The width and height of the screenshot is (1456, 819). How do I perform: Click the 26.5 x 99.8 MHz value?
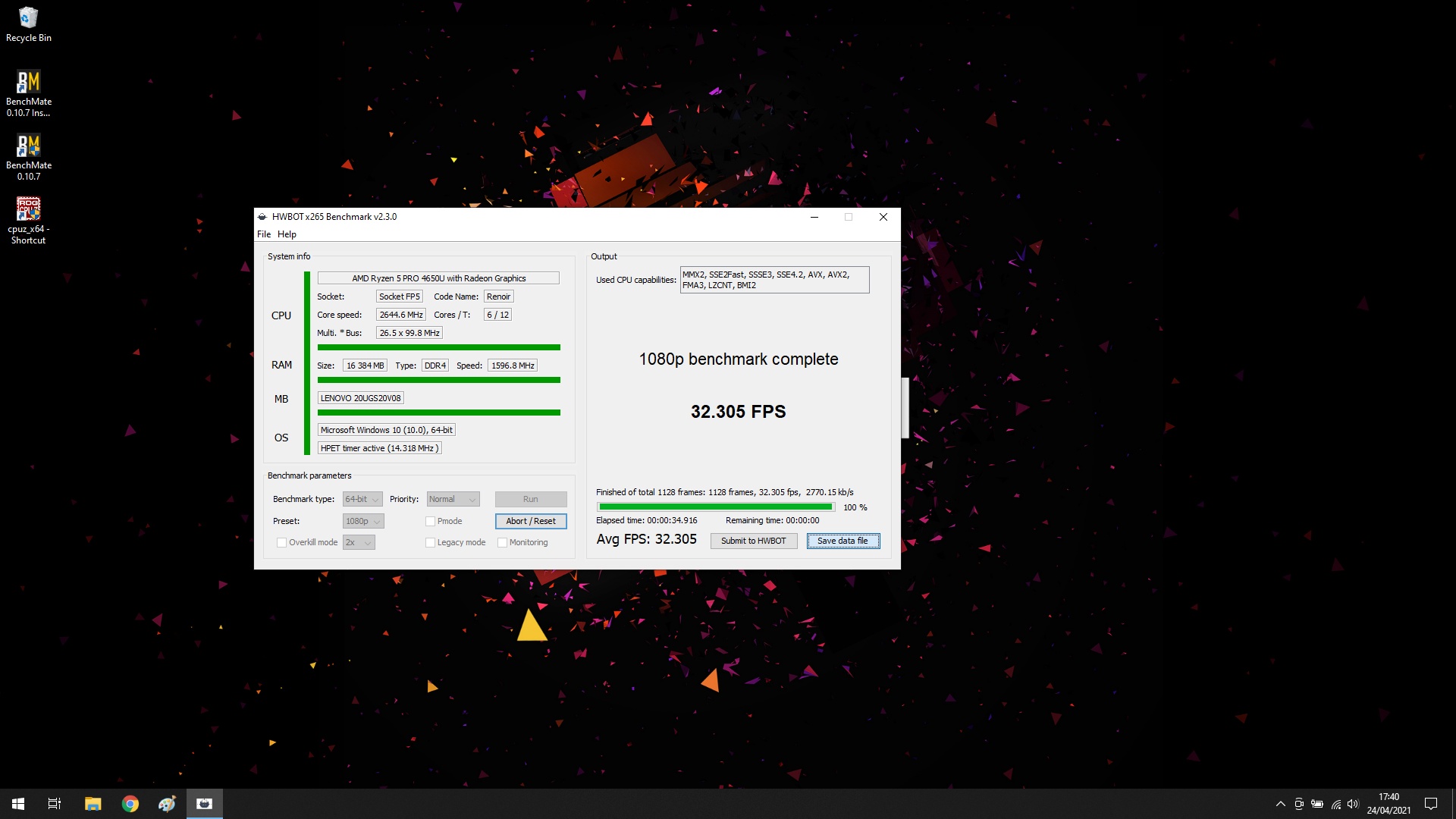[409, 333]
